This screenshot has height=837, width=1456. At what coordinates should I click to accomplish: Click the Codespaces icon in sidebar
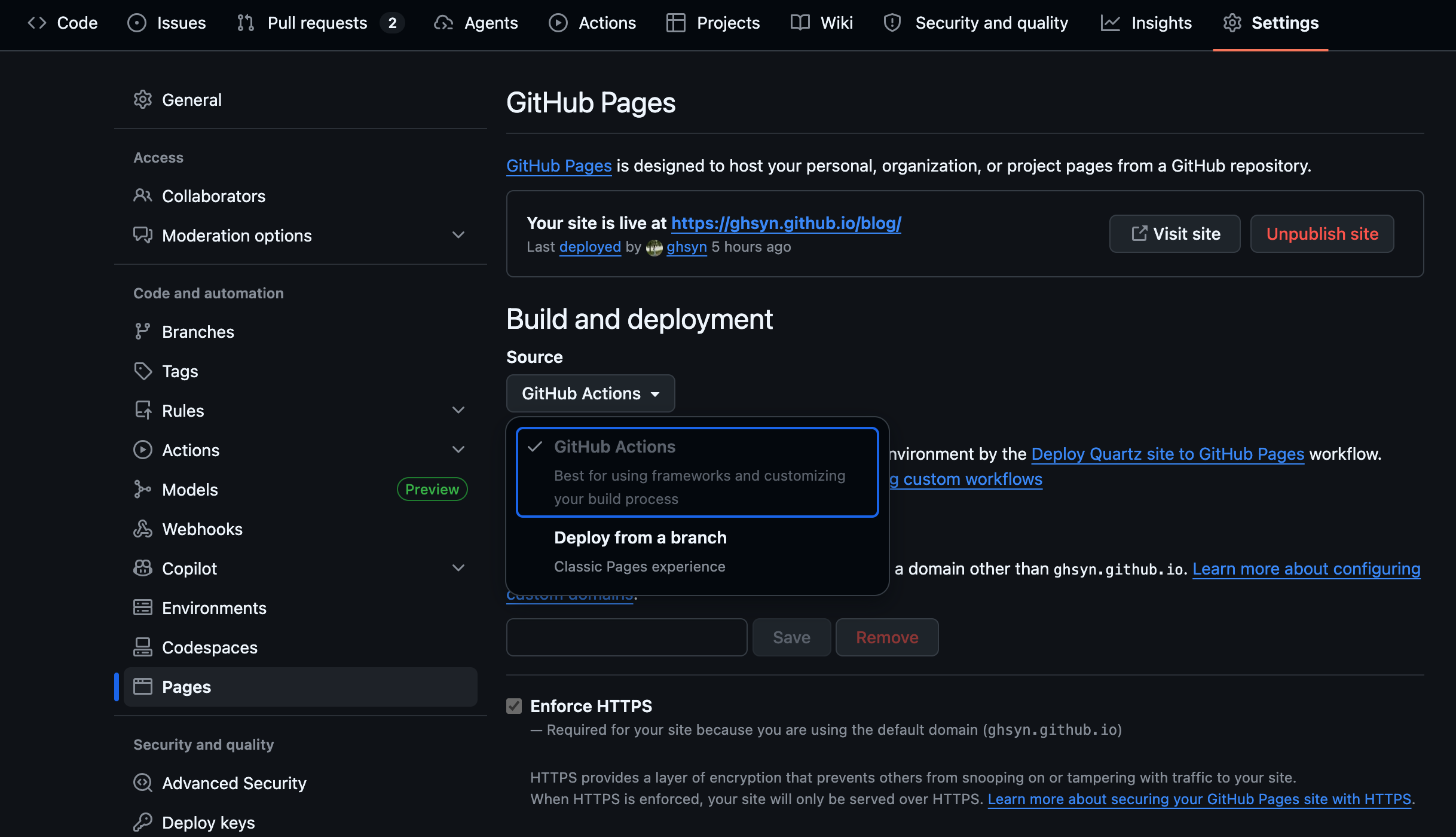(x=142, y=647)
